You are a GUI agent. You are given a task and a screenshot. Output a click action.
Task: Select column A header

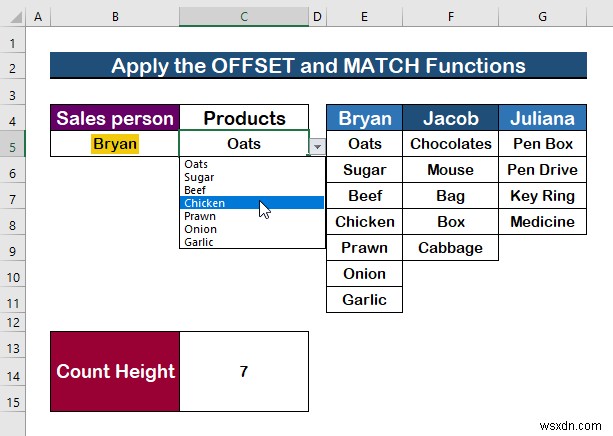pyautogui.click(x=38, y=16)
